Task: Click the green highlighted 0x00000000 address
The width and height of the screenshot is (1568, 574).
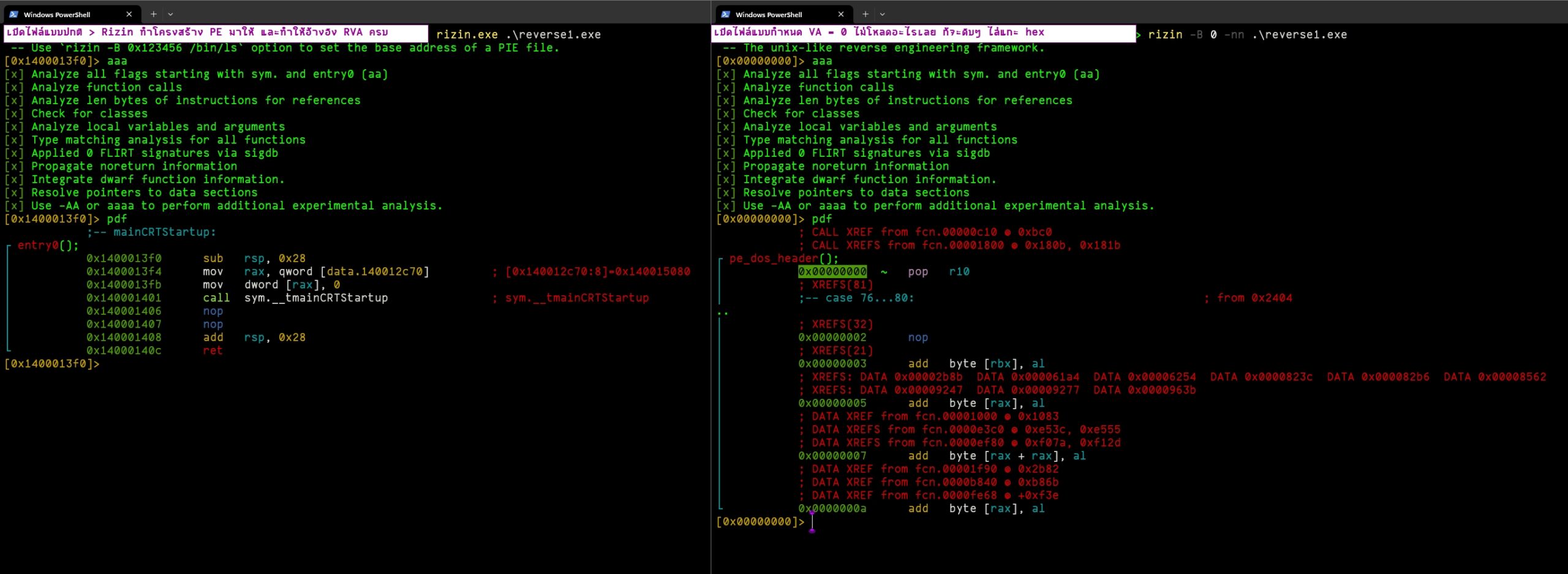Action: (832, 271)
